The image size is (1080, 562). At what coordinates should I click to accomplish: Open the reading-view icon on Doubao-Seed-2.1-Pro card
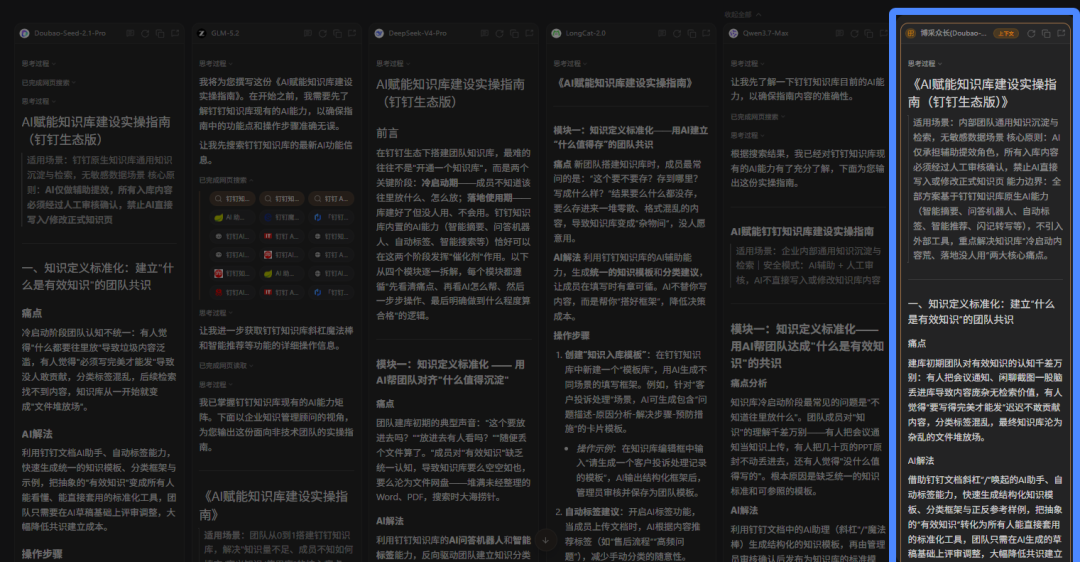pyautogui.click(x=130, y=33)
